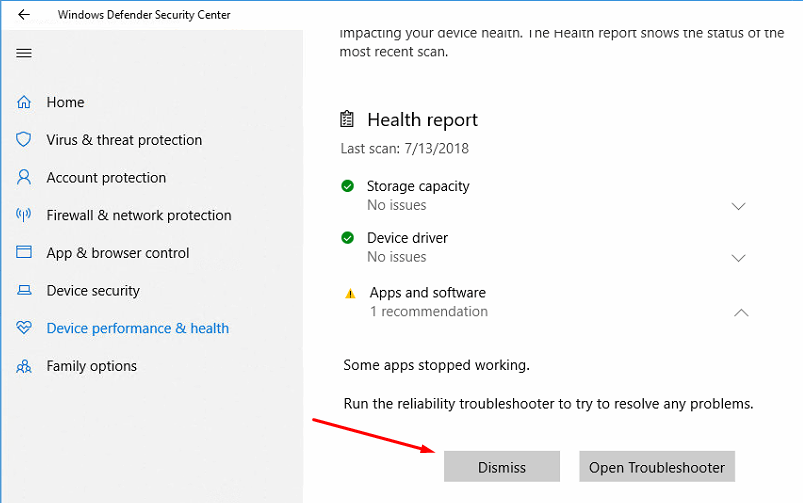Click the Home house icon
The height and width of the screenshot is (503, 803).
point(24,102)
